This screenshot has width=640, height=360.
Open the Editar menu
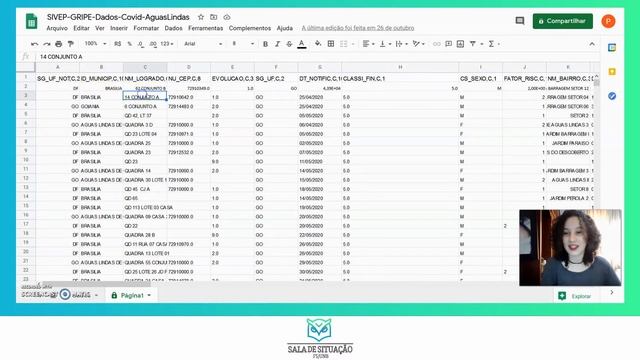(81, 28)
